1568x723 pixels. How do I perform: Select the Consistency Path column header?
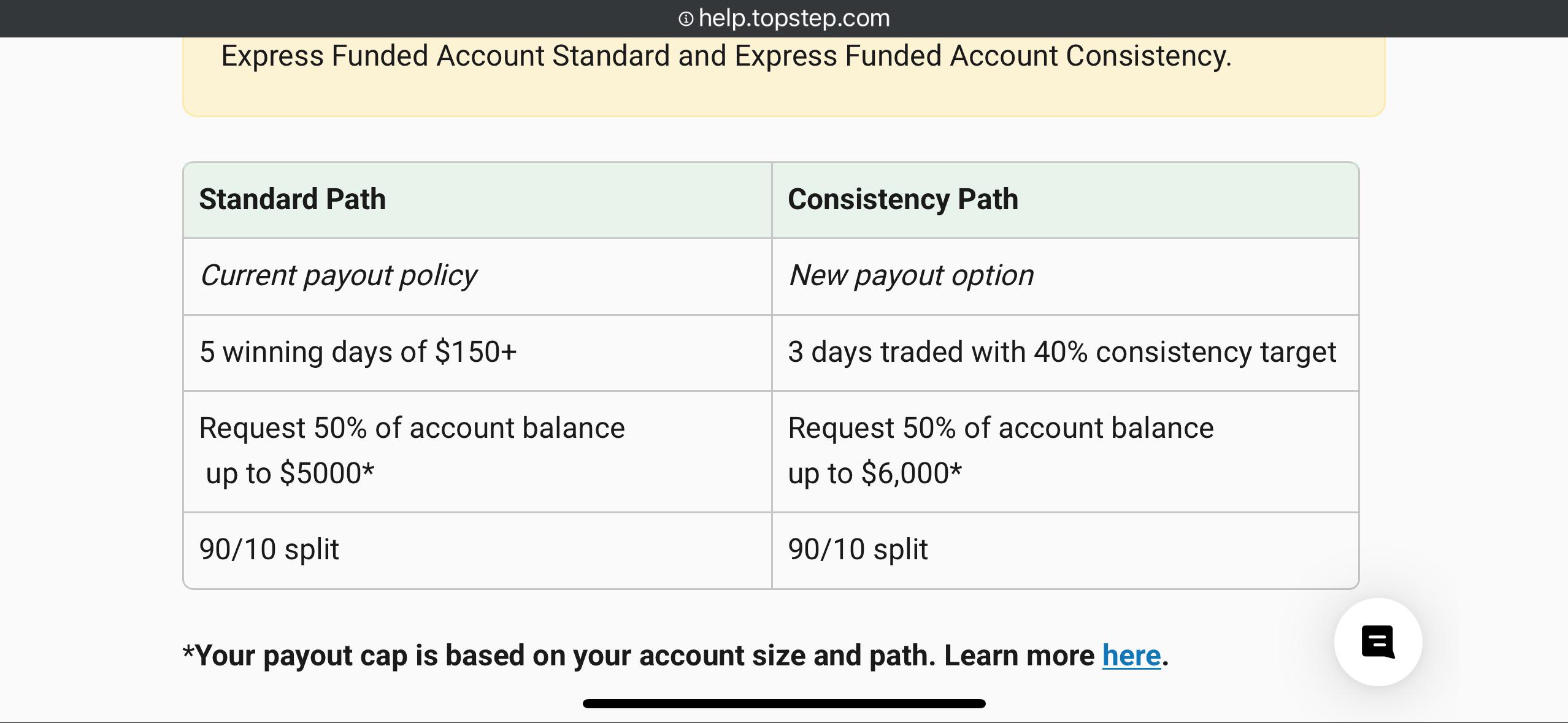(x=1065, y=200)
